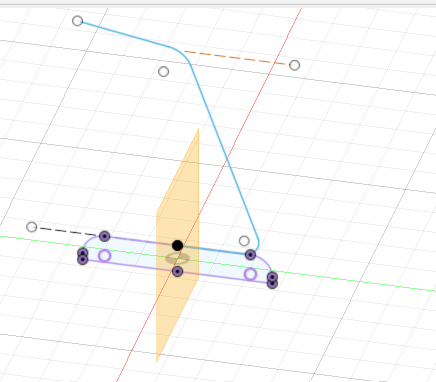Pick hollow endpoint of black dashed line

pyautogui.click(x=32, y=227)
